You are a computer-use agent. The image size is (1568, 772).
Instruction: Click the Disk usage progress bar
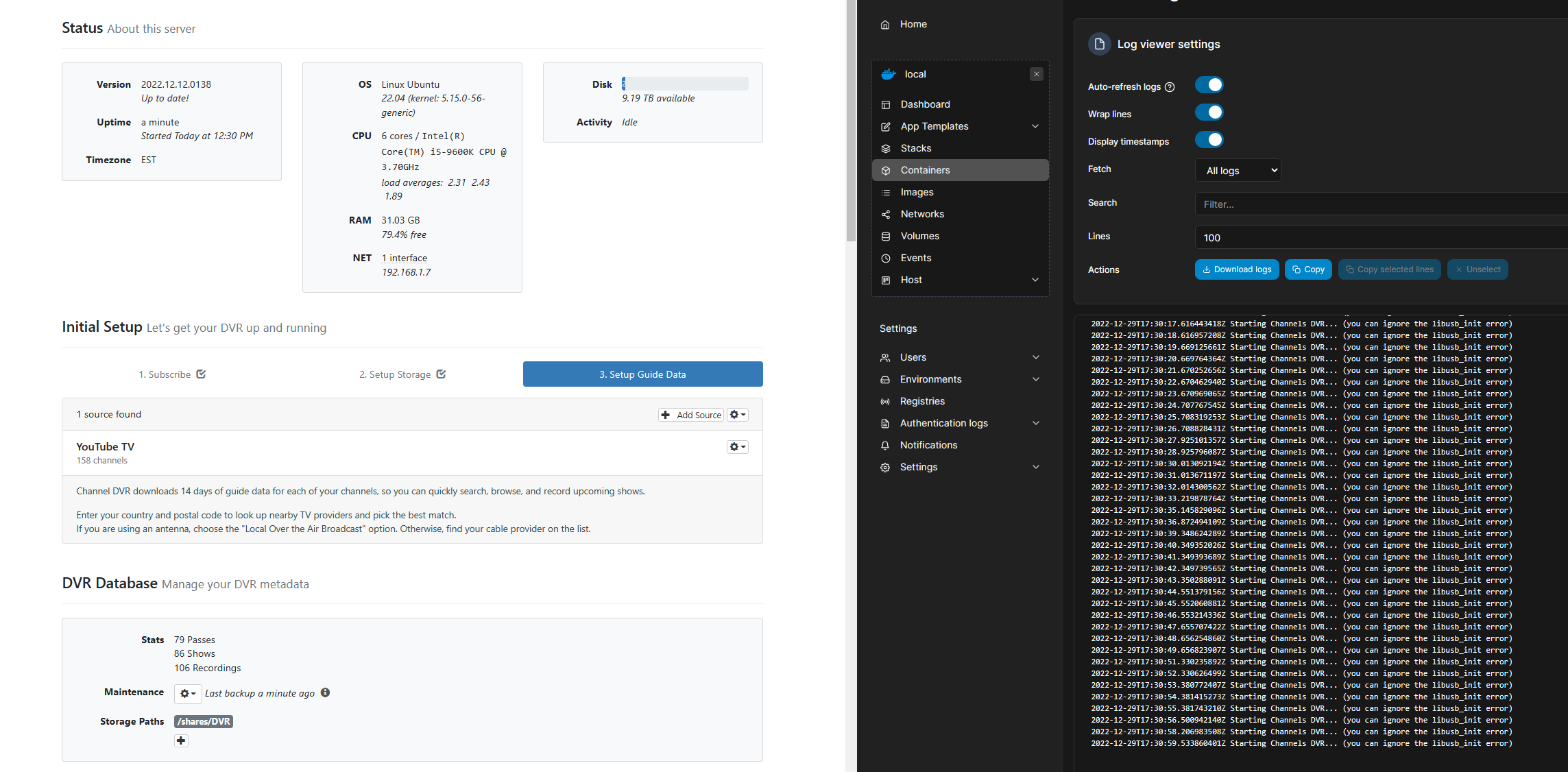[684, 84]
